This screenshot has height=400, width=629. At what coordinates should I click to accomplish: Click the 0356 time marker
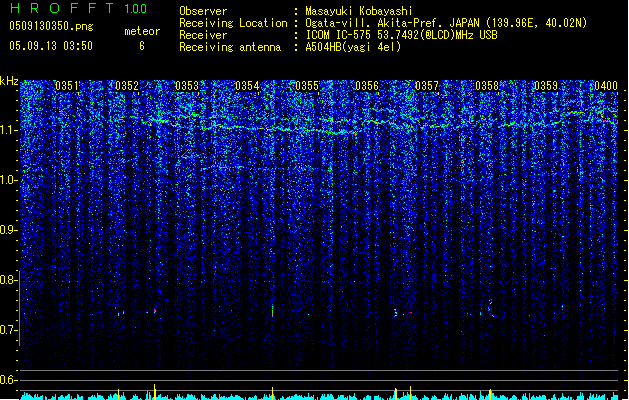(367, 85)
